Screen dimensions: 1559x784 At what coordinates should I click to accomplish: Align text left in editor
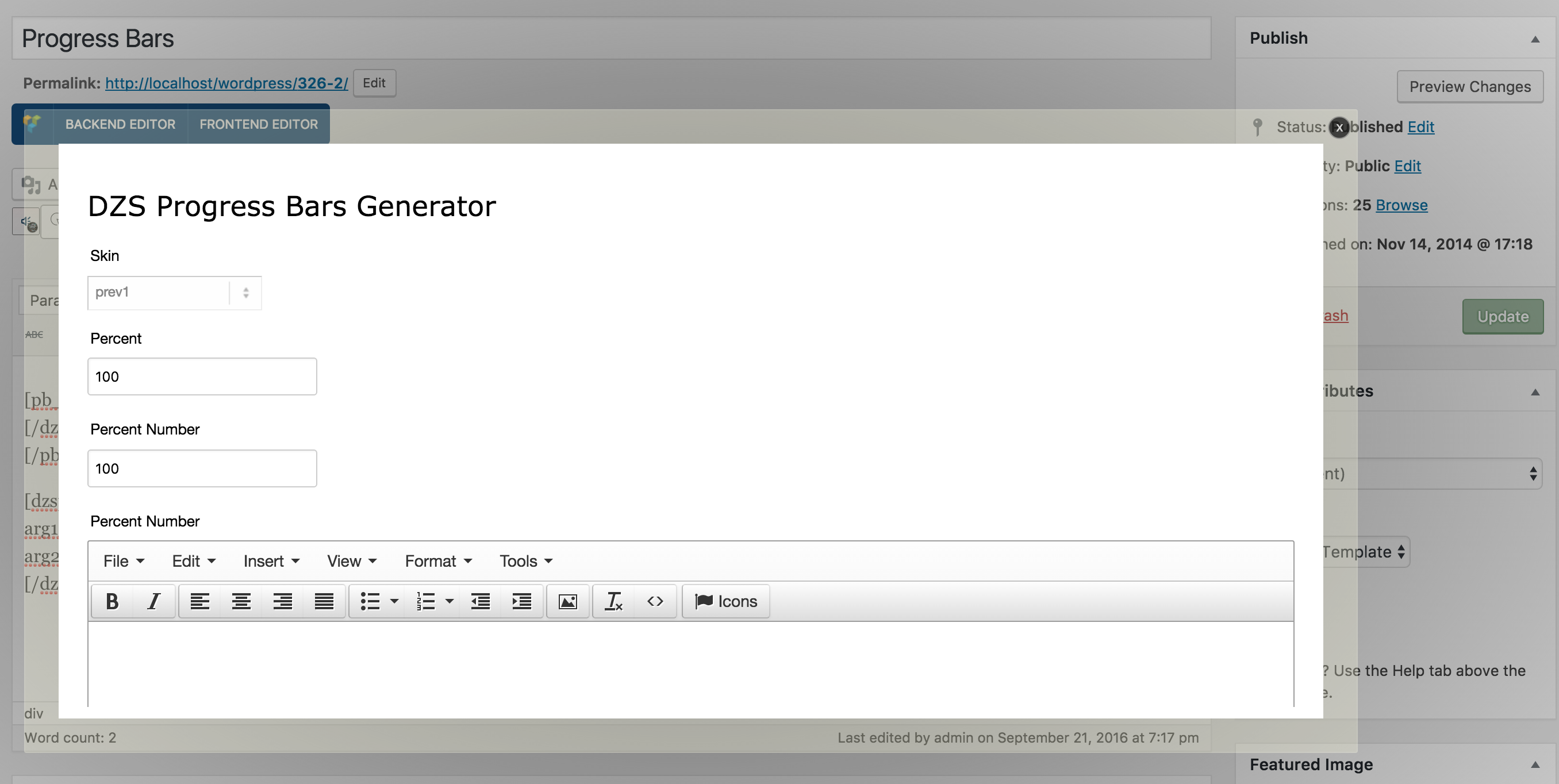tap(199, 601)
